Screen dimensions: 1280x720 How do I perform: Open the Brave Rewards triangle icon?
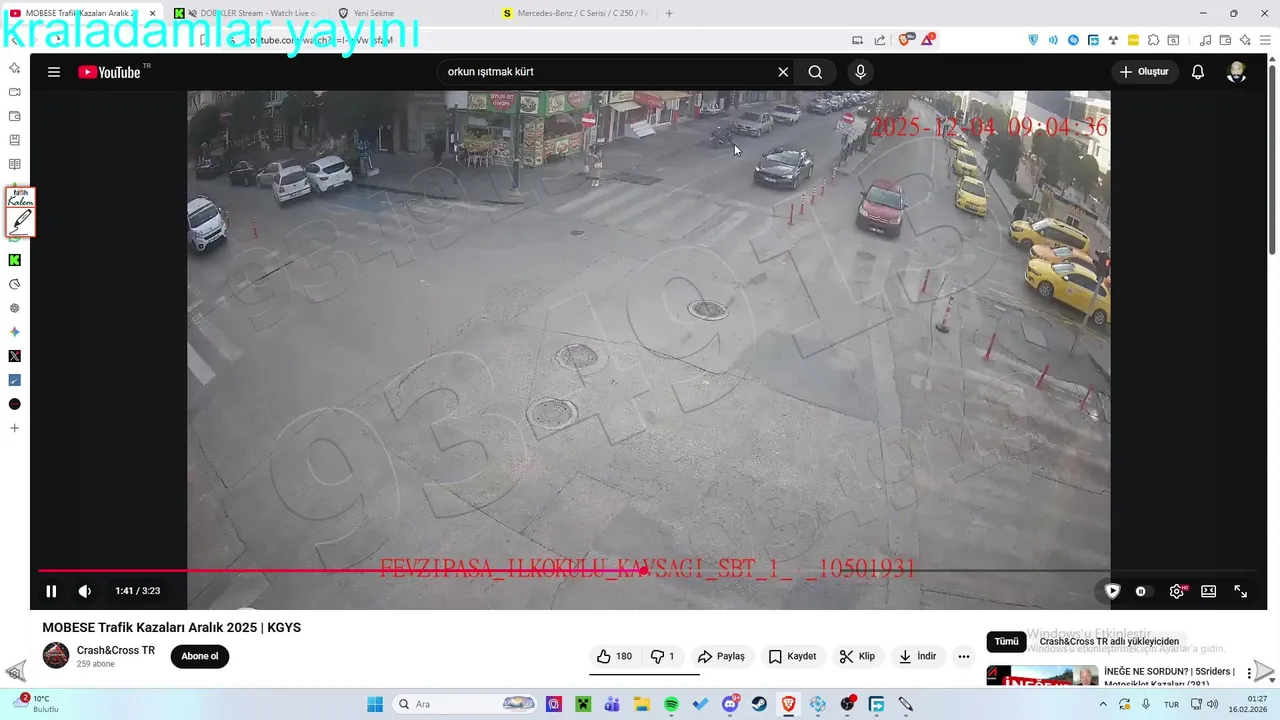927,40
